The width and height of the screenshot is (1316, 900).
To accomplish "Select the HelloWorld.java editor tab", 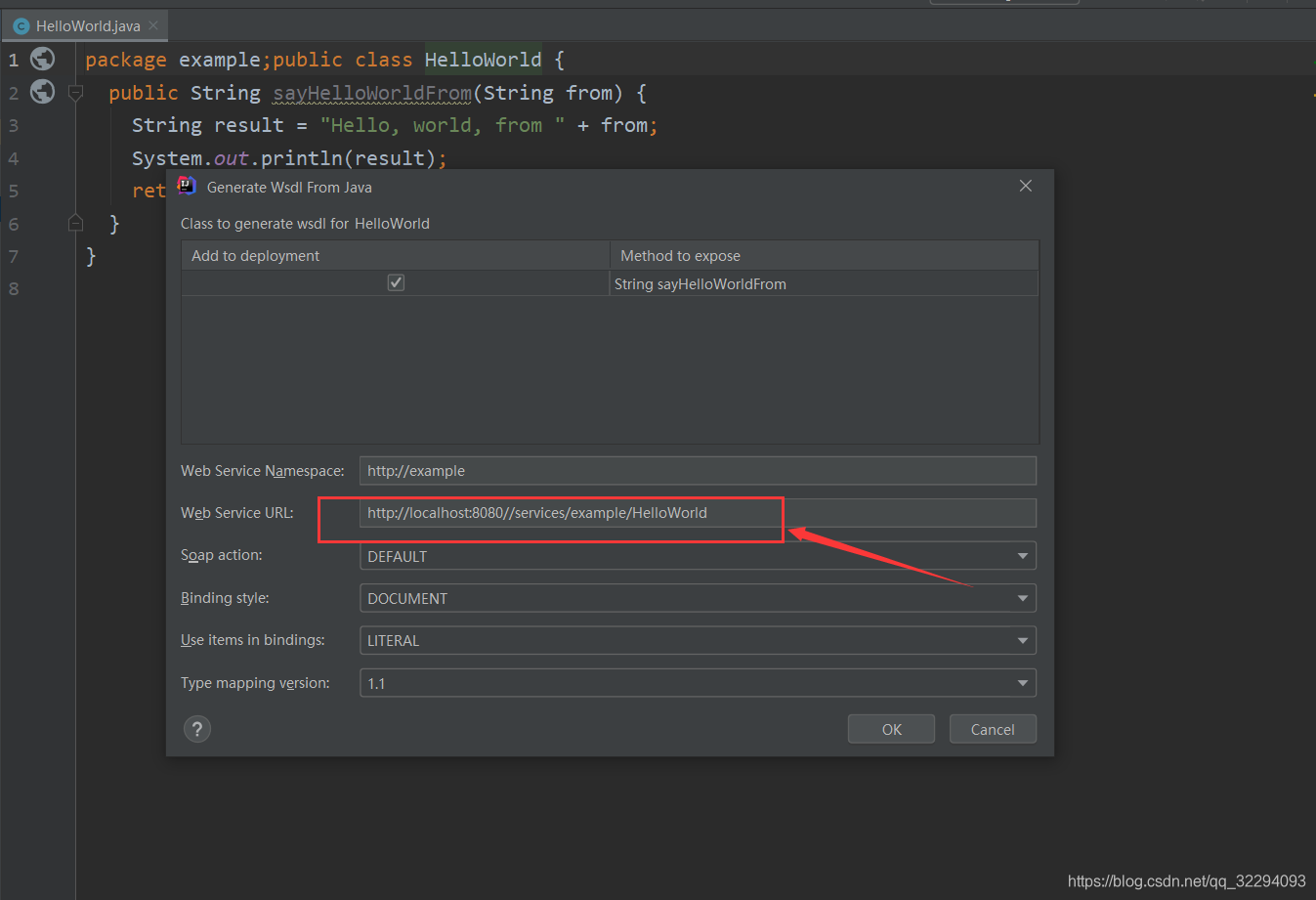I will pos(86,26).
